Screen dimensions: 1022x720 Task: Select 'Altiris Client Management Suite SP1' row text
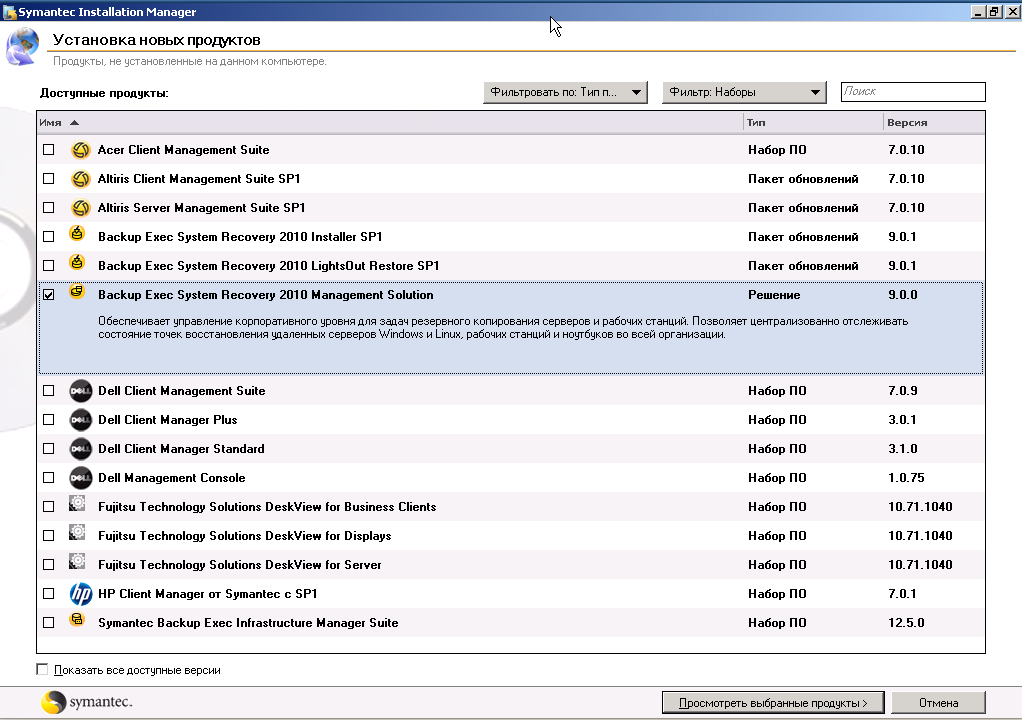coord(199,179)
